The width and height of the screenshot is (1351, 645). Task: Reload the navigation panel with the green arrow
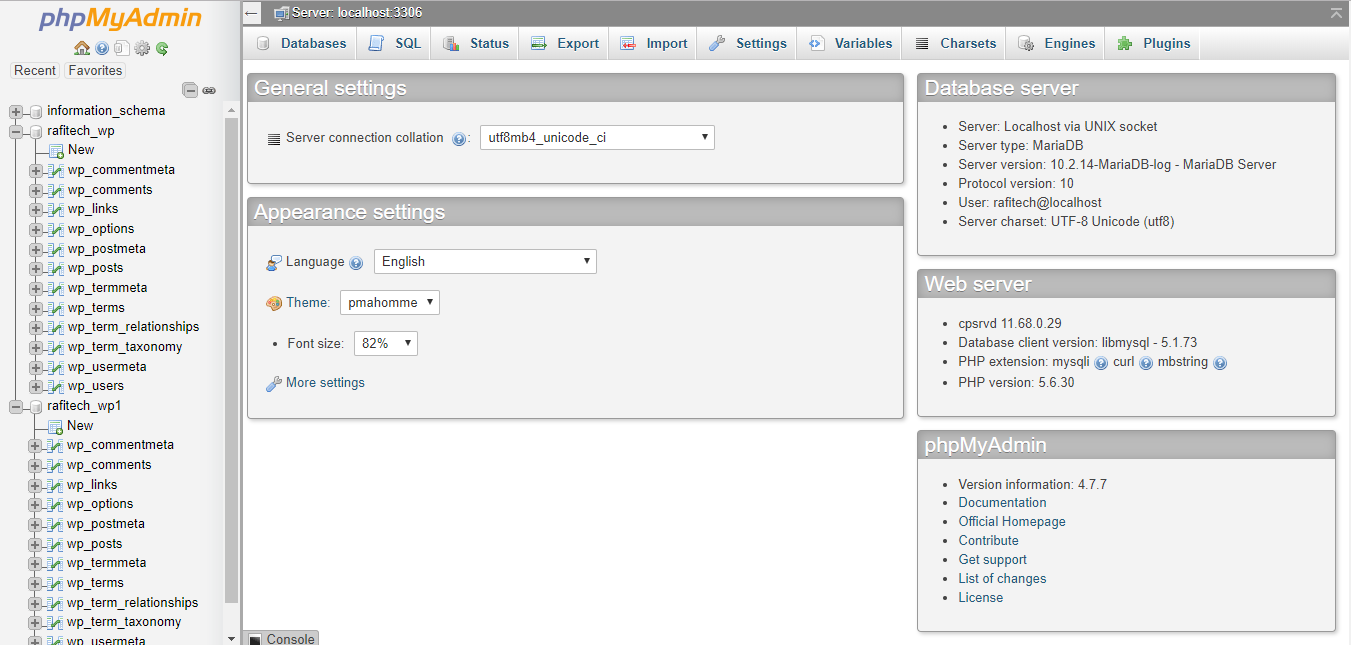click(161, 48)
